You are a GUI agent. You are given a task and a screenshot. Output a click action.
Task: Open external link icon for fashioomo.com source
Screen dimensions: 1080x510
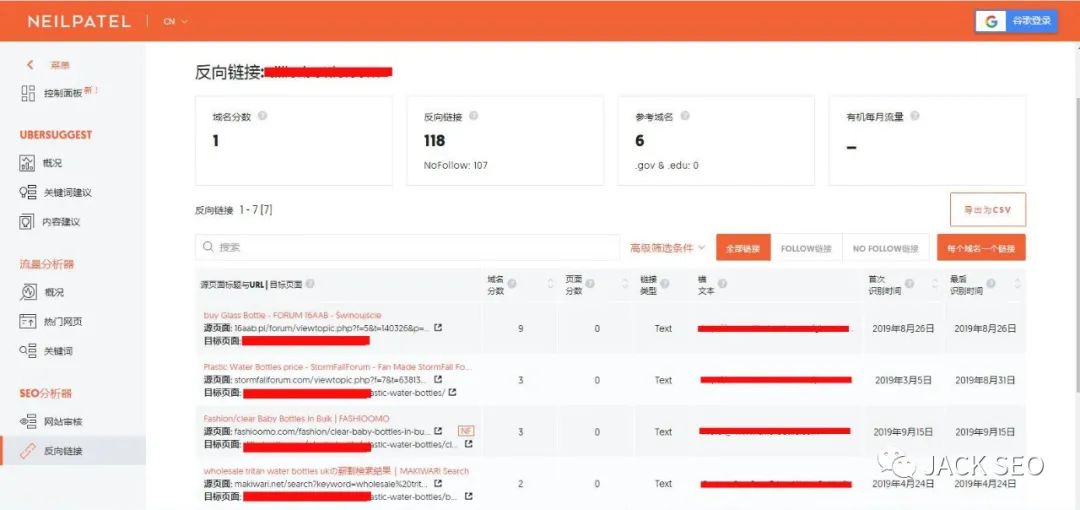click(x=438, y=431)
